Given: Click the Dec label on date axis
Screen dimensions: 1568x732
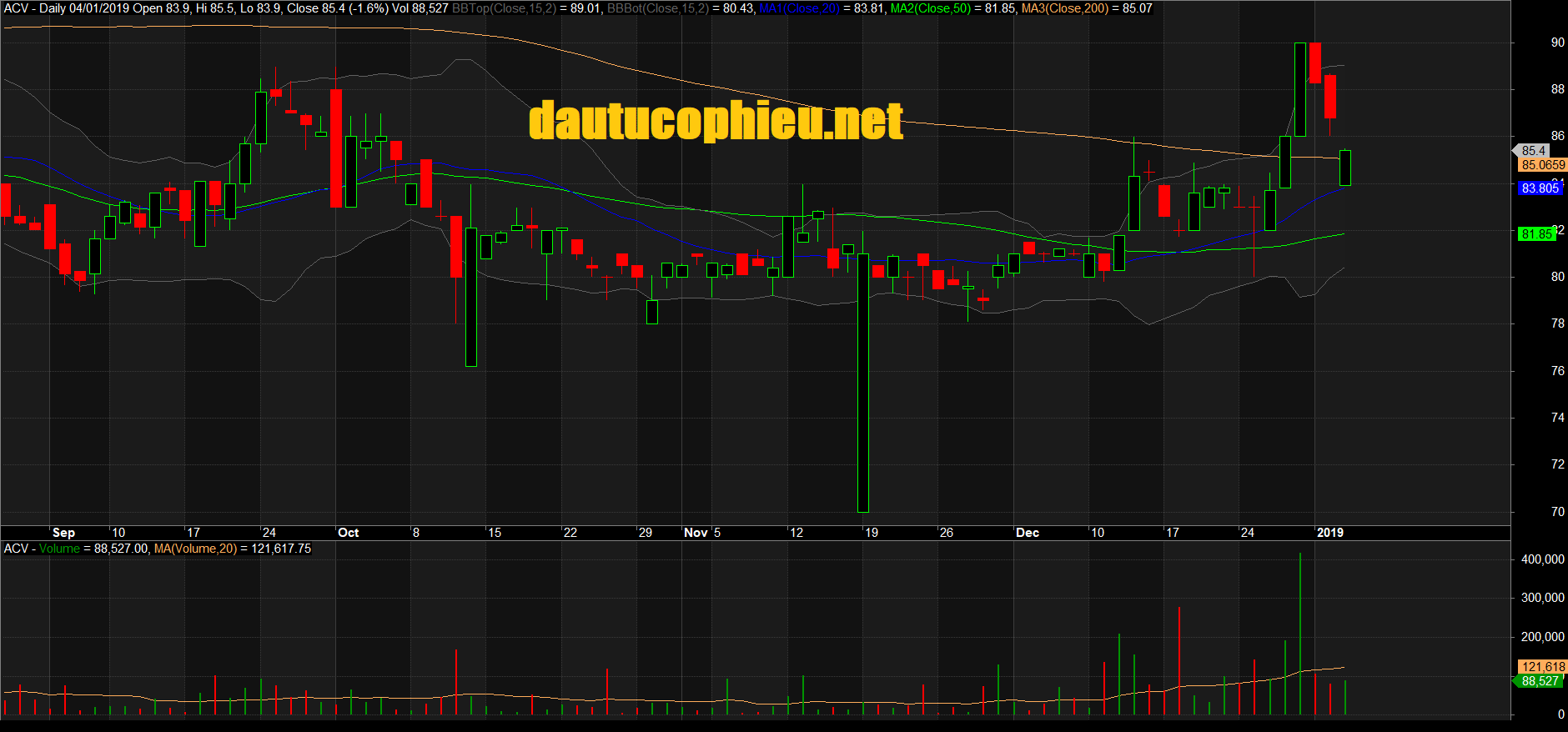Looking at the screenshot, I should coord(1027,533).
